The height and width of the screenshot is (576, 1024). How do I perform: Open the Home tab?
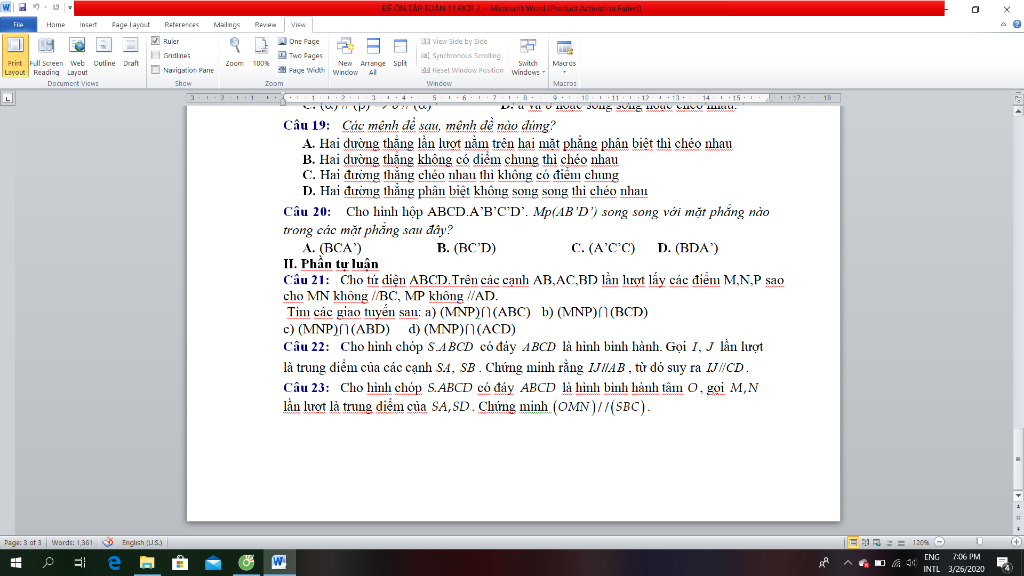pyautogui.click(x=56, y=24)
